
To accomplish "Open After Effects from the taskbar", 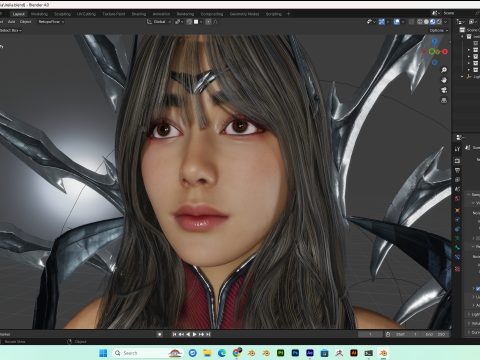I will click(x=310, y=353).
